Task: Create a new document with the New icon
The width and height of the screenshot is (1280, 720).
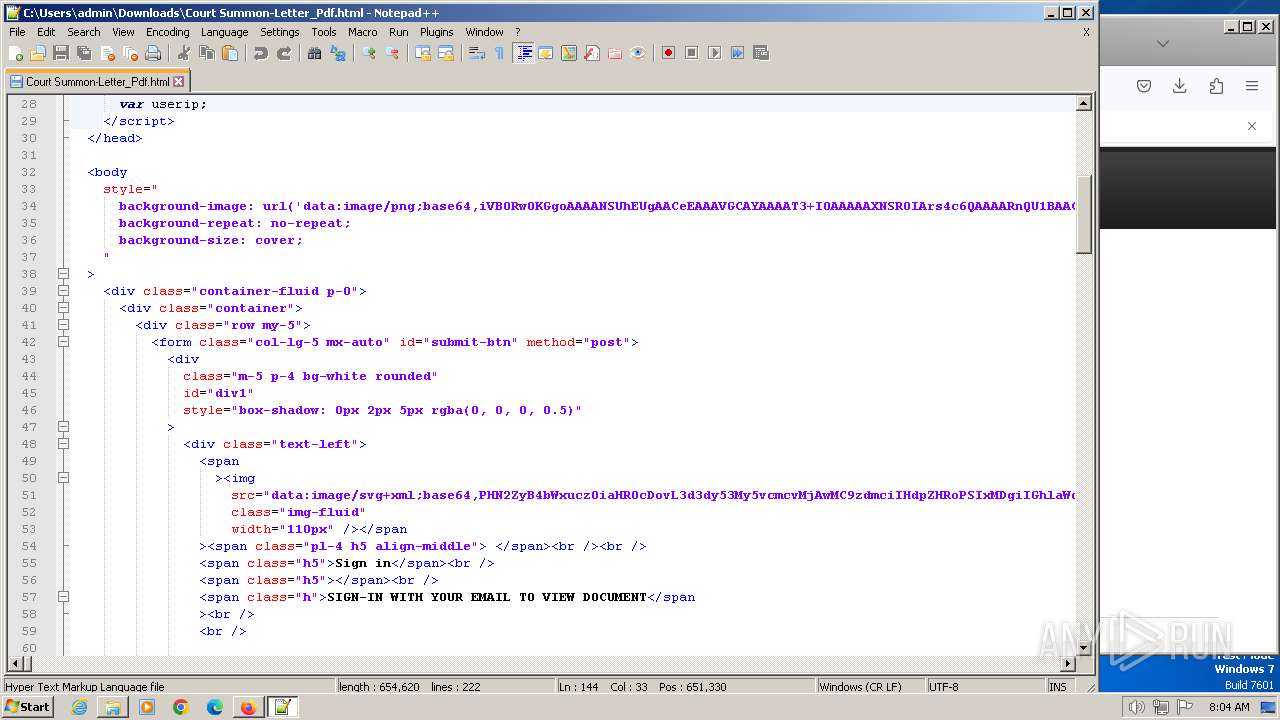Action: tap(16, 53)
